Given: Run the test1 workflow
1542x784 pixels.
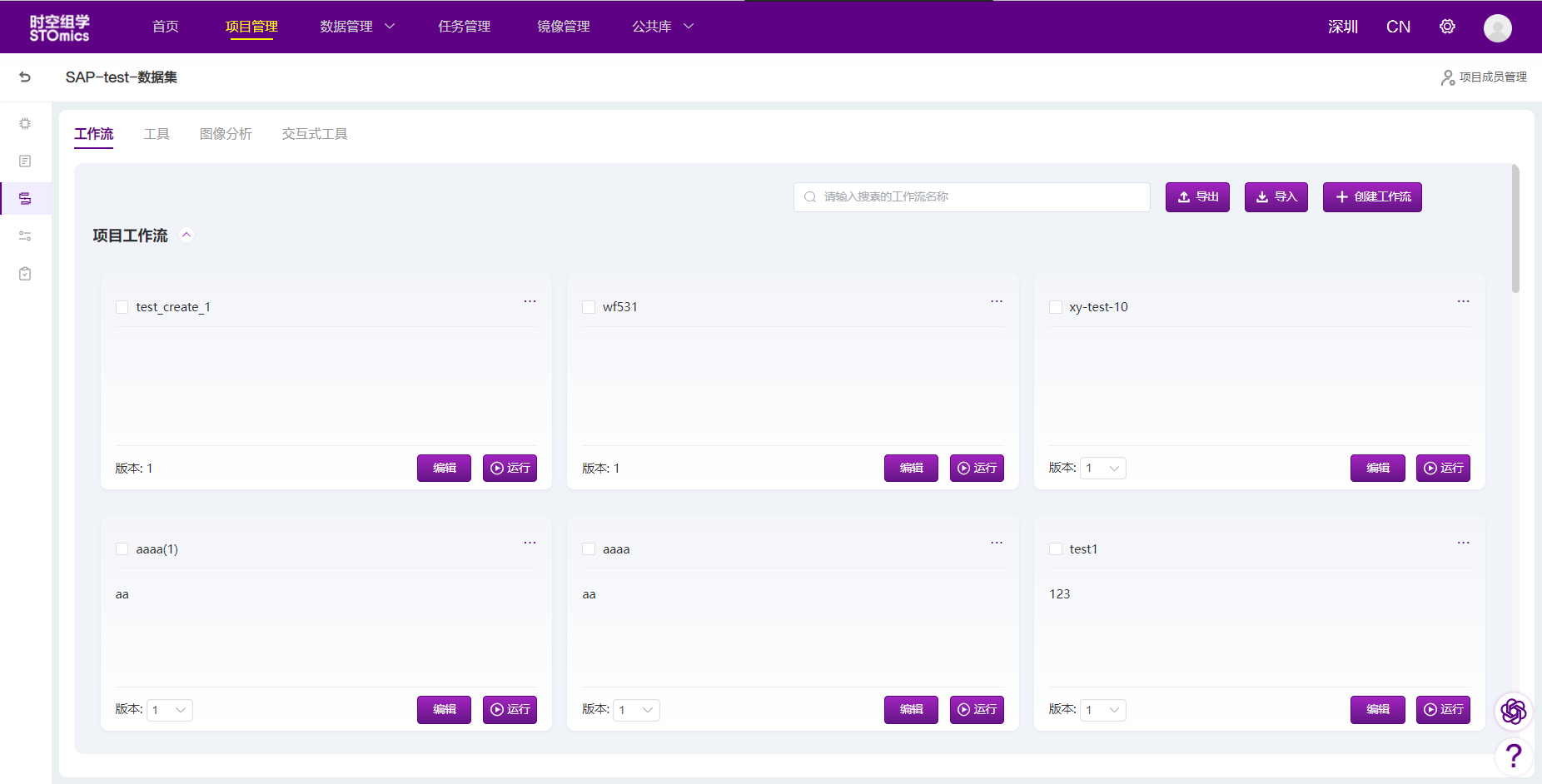Looking at the screenshot, I should pos(1442,710).
